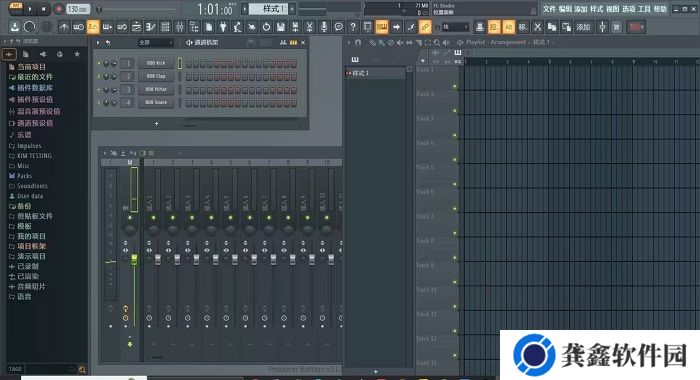
Task: Expand 演示项目 folder in browser
Action: coord(31,256)
